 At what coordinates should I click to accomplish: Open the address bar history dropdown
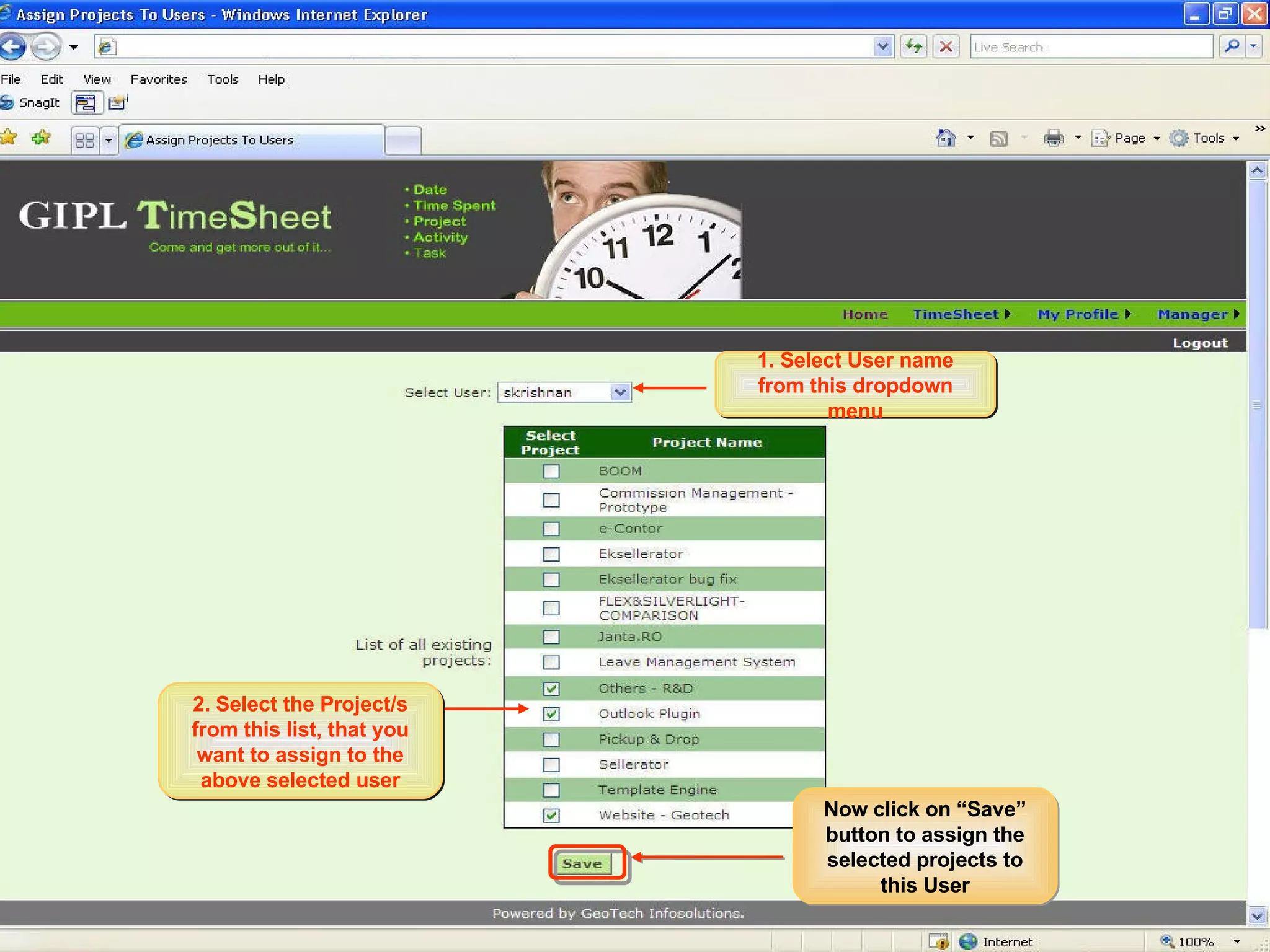[x=882, y=46]
